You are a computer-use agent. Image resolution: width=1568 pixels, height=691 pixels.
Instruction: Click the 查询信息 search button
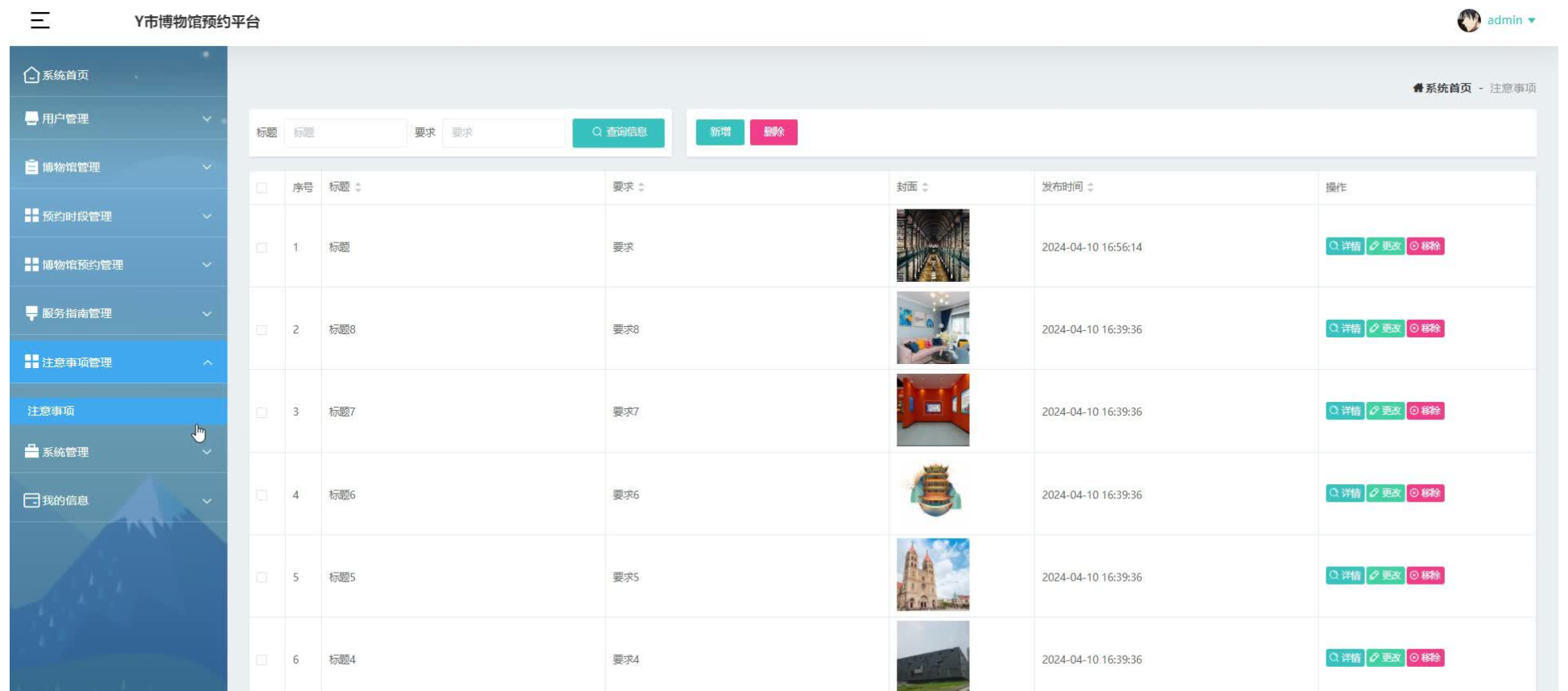[x=618, y=133]
